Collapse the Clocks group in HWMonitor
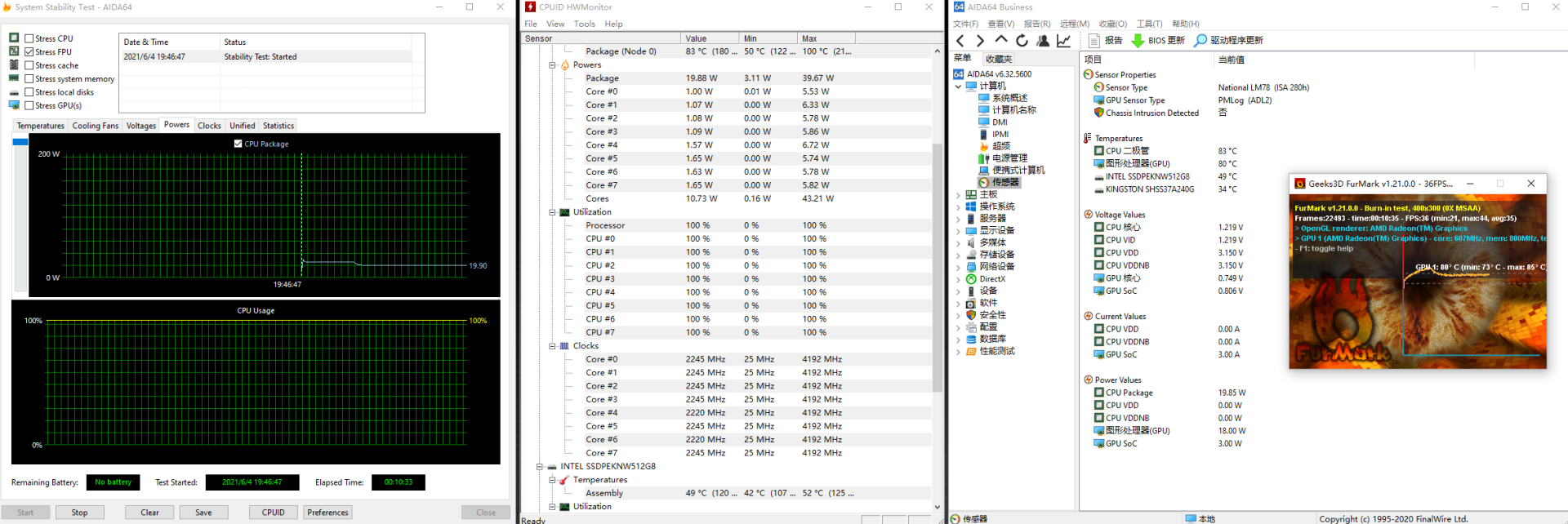Image resolution: width=1568 pixels, height=524 pixels. [552, 346]
